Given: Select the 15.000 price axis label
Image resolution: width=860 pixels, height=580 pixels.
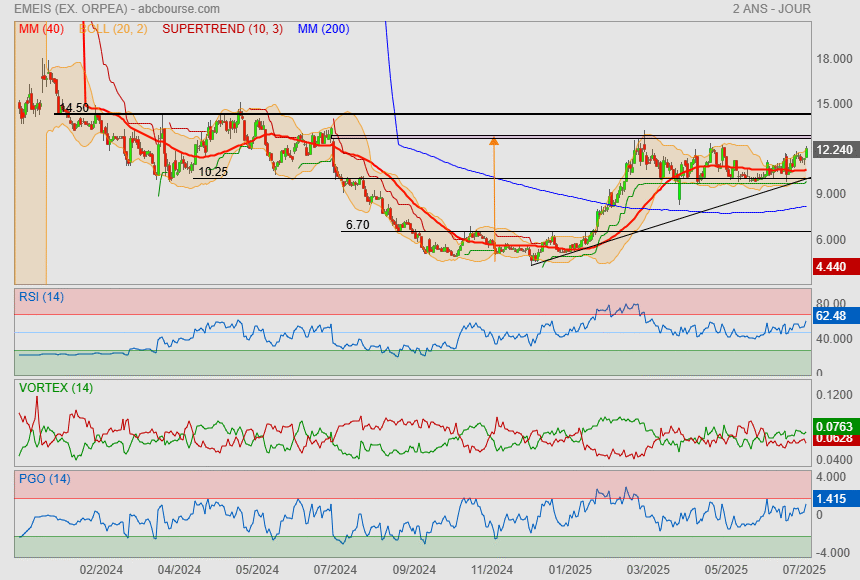Looking at the screenshot, I should click(834, 104).
